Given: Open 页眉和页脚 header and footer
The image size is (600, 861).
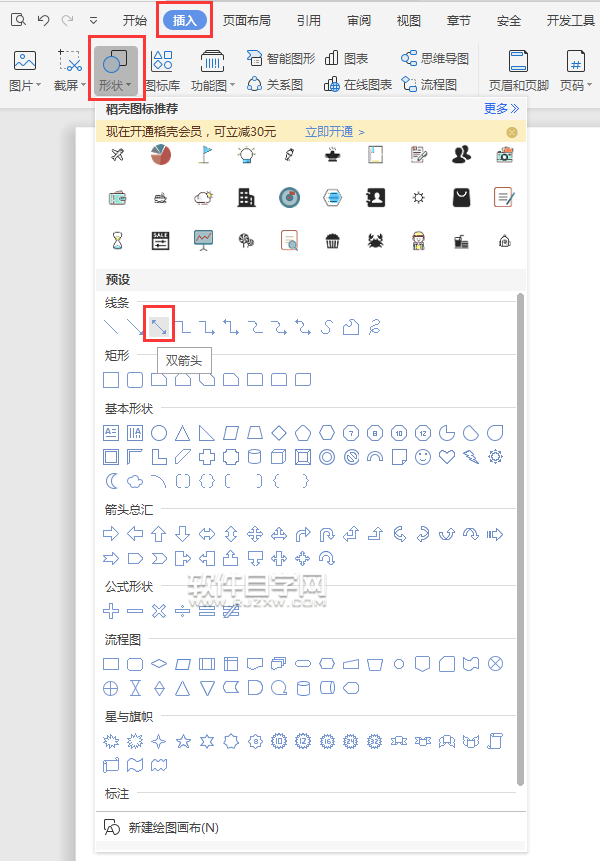Looking at the screenshot, I should point(519,70).
